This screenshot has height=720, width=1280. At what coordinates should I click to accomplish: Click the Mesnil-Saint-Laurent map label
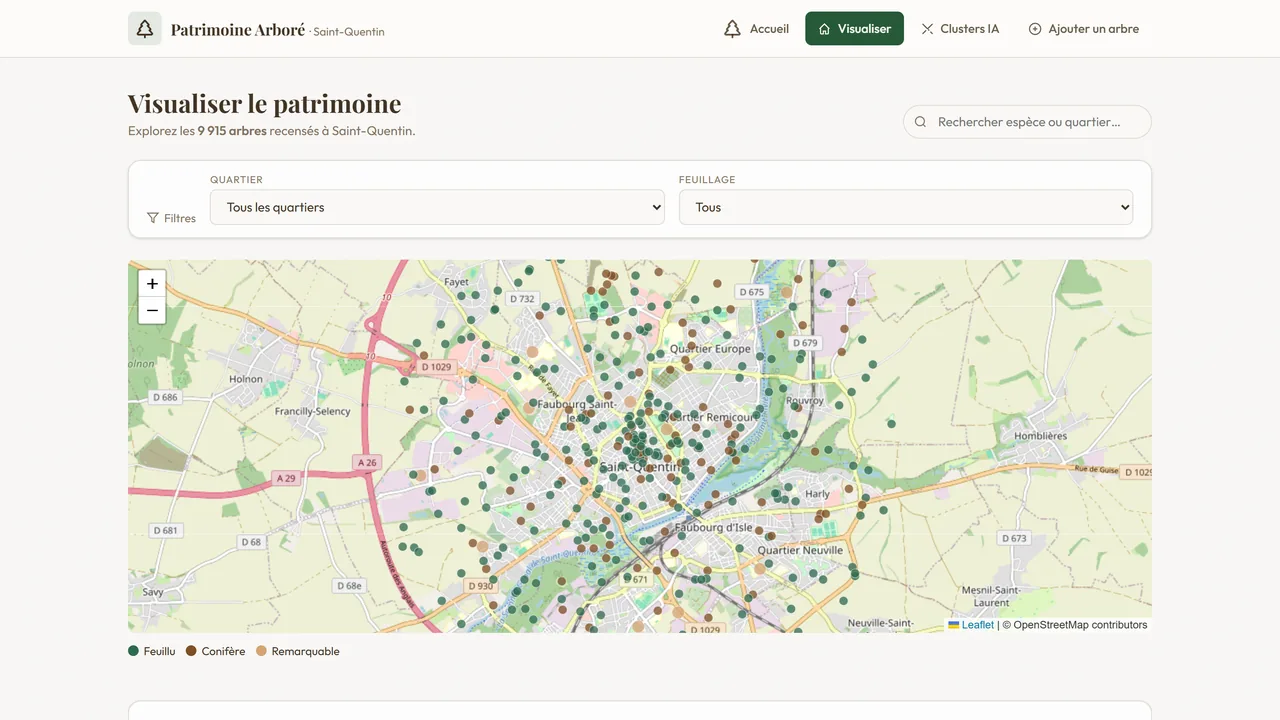[991, 596]
